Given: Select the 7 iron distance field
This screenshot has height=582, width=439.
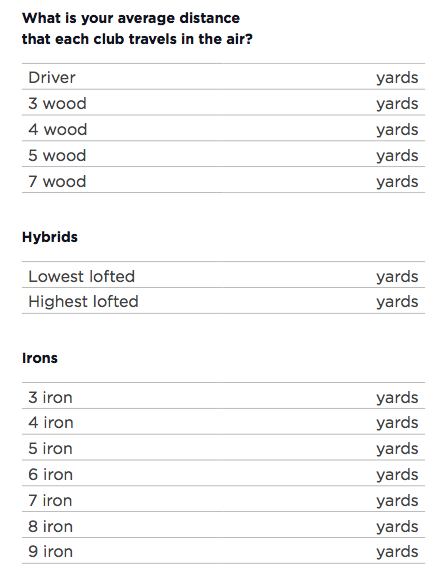Looking at the screenshot, I should (223, 500).
